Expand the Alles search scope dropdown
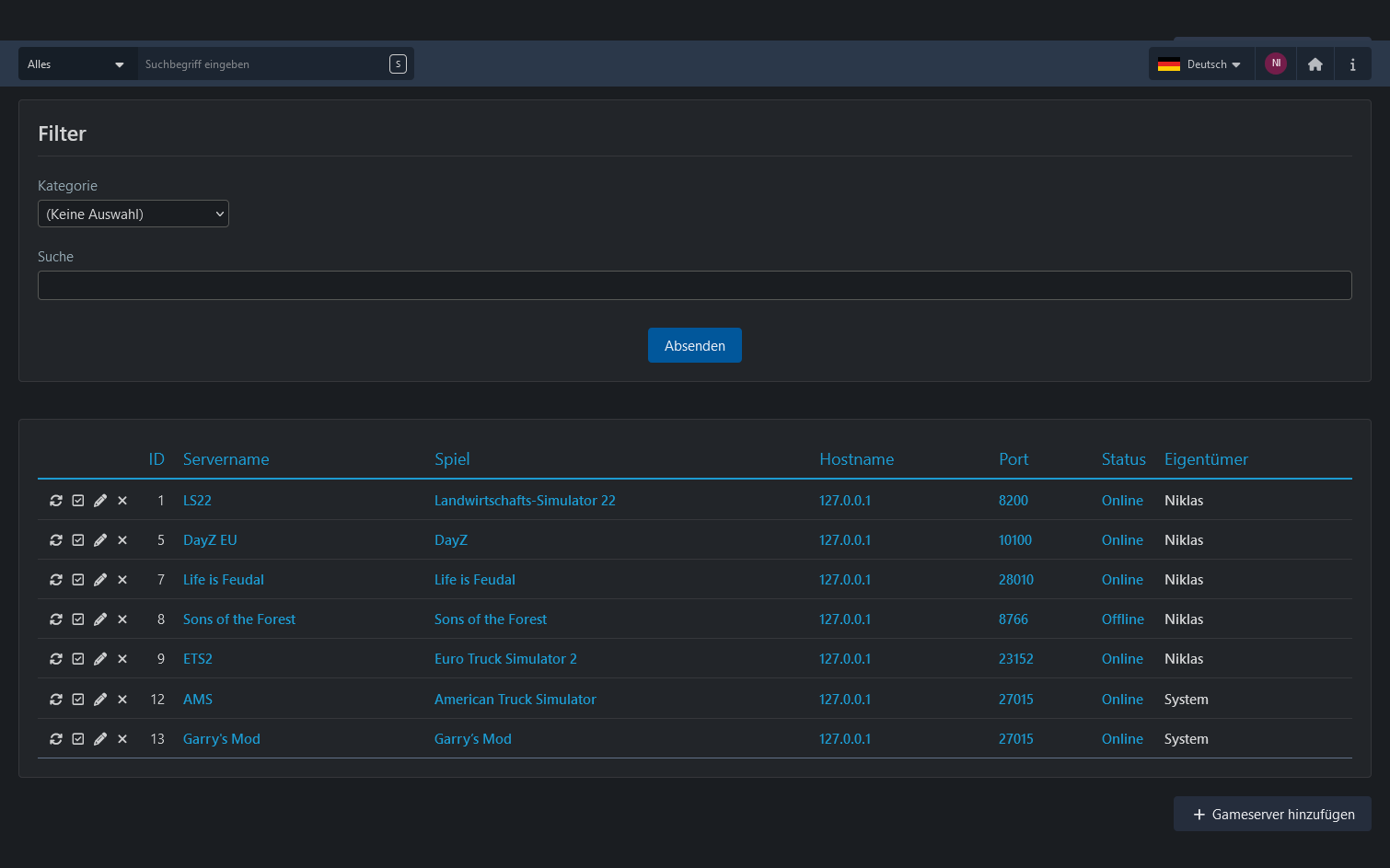The image size is (1390, 868). [x=77, y=64]
